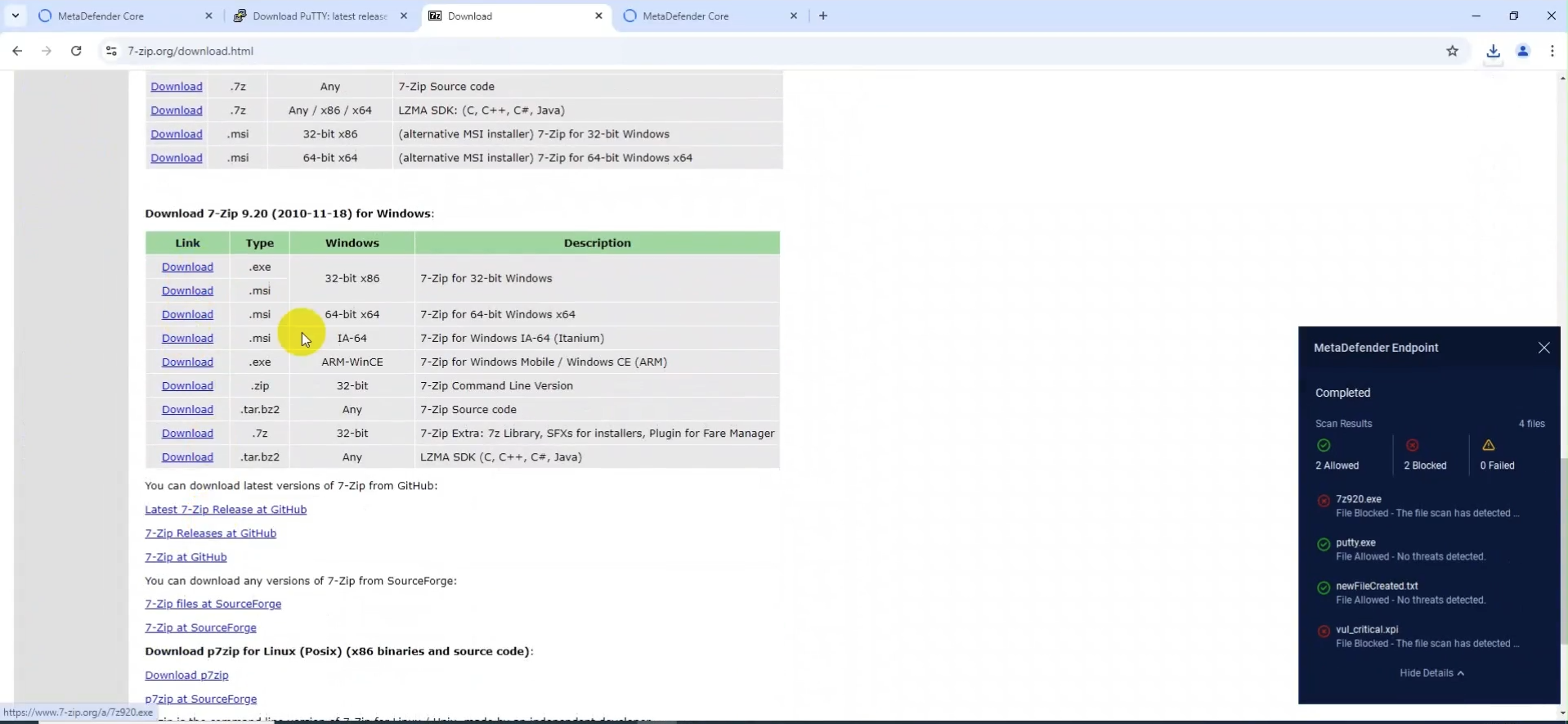Download alternative MSI installer for 64-bit Windows
Viewport: 1568px width, 724px height.
pos(176,158)
